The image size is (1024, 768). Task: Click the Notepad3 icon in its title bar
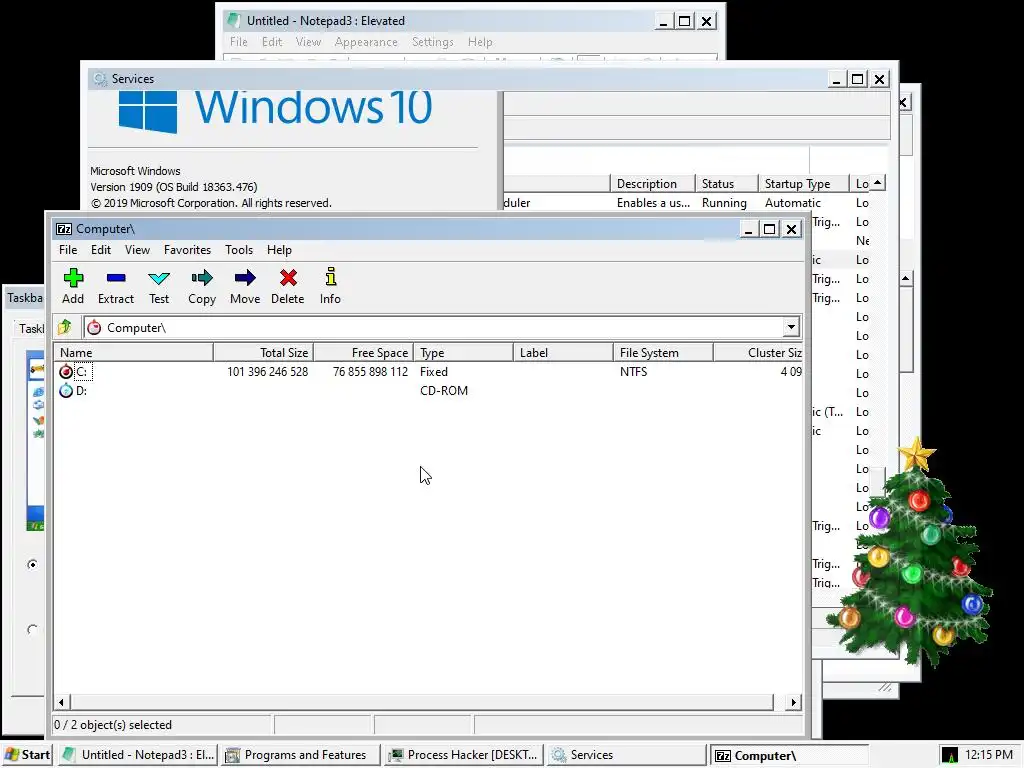tap(233, 20)
